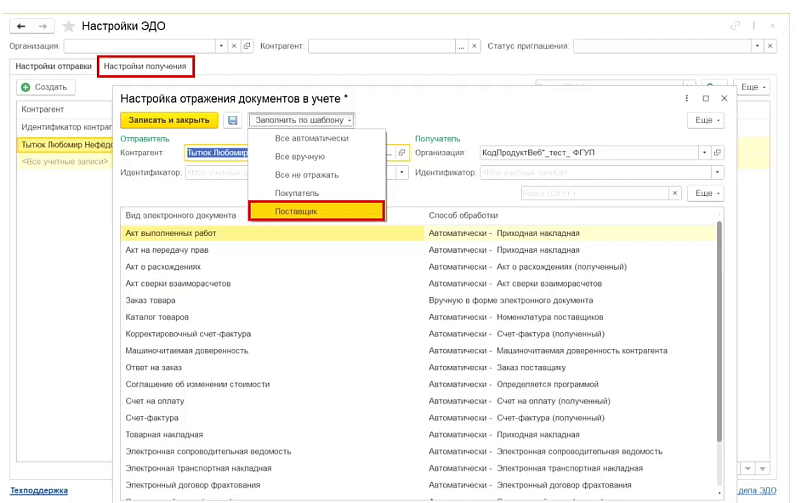Click the document list vertical scrollbar
Viewport: 799px width, 503px height.
pyautogui.click(x=720, y=331)
